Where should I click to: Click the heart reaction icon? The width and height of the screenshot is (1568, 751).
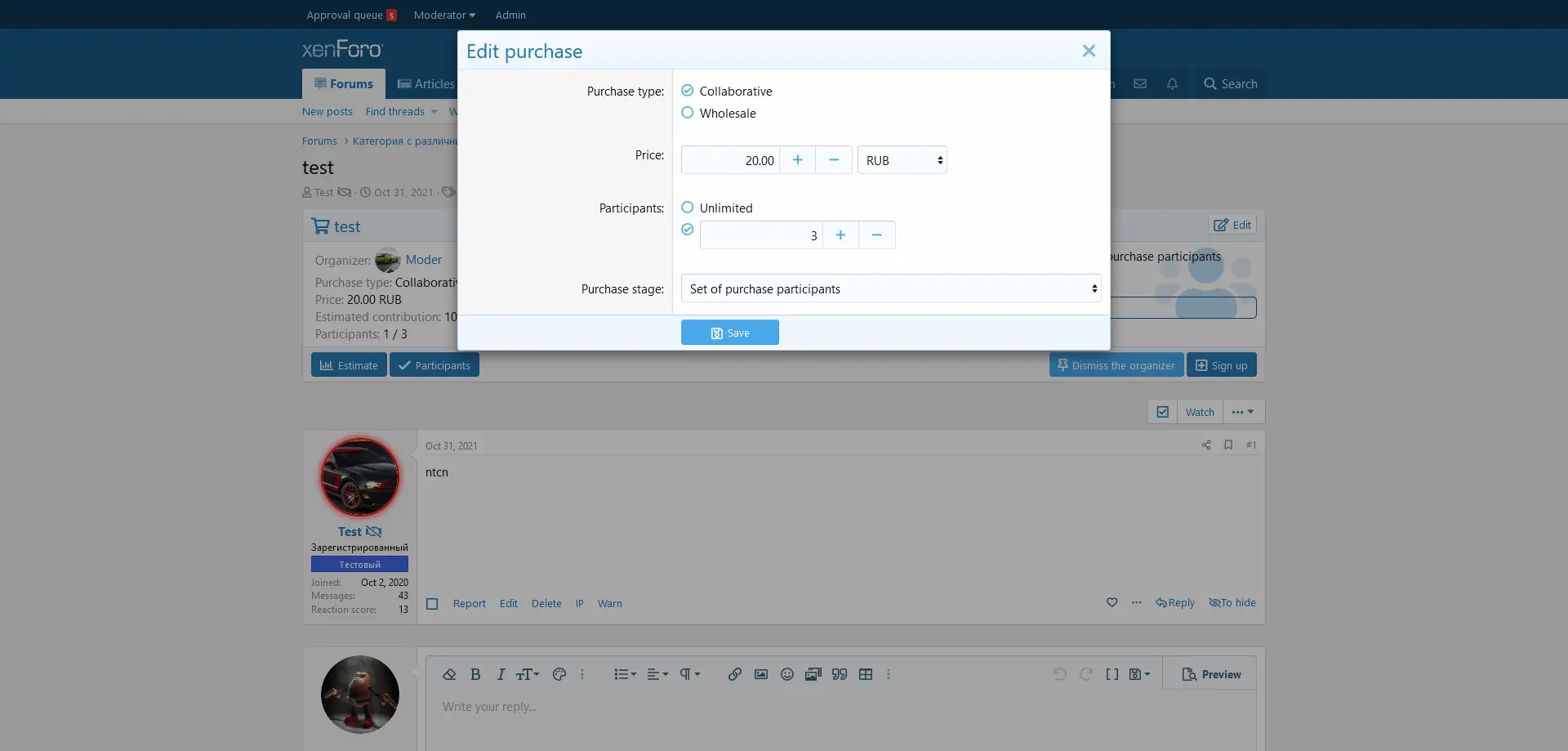point(1111,603)
